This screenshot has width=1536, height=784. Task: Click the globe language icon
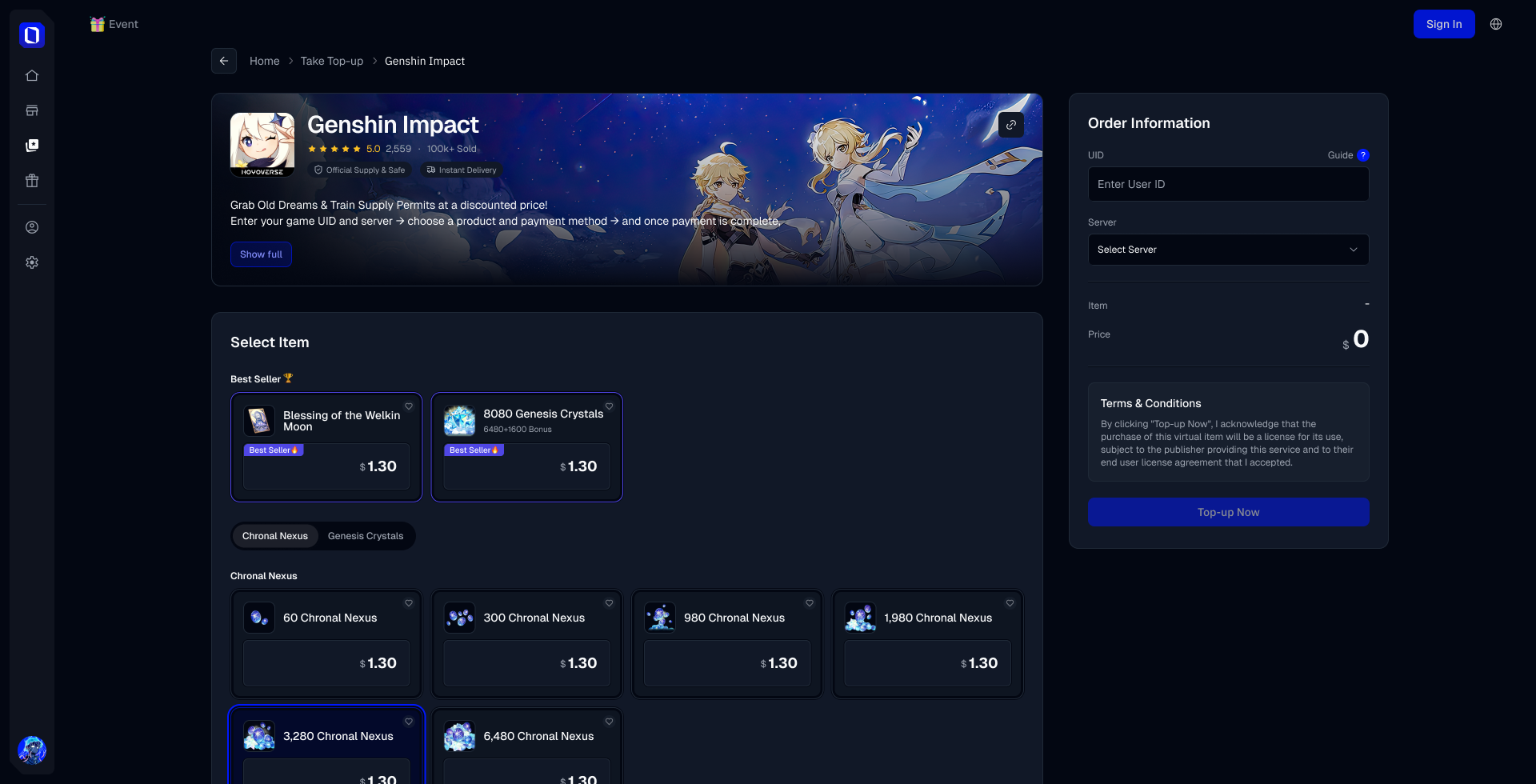1495,24
